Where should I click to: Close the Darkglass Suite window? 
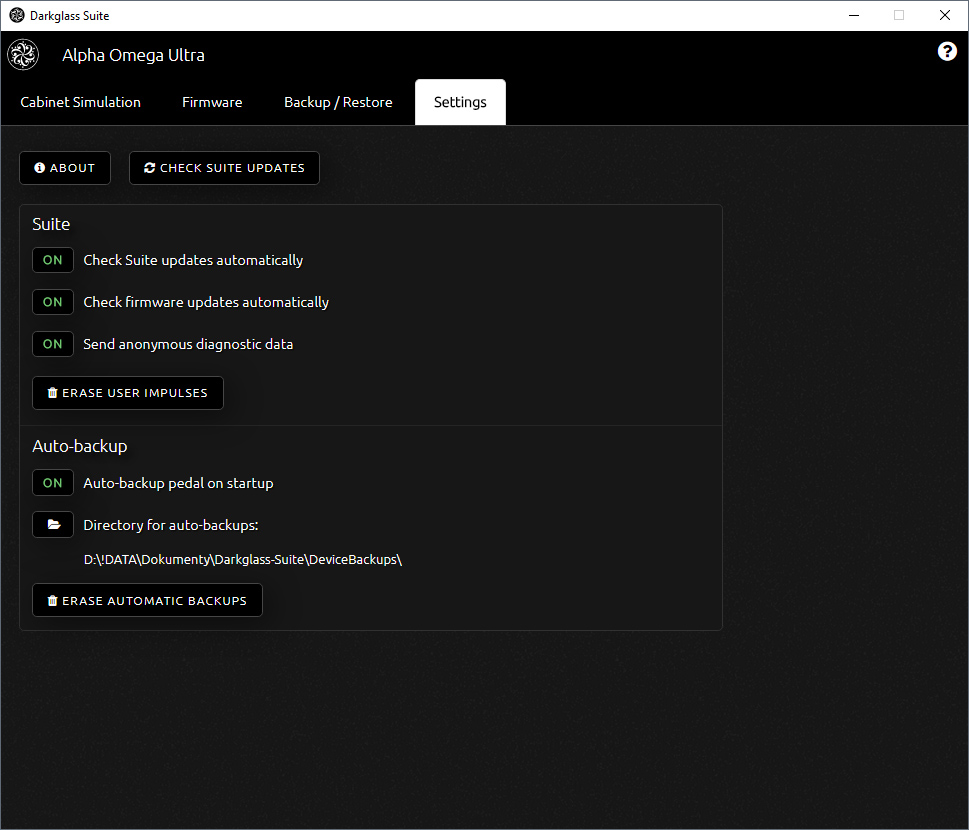pyautogui.click(x=945, y=15)
